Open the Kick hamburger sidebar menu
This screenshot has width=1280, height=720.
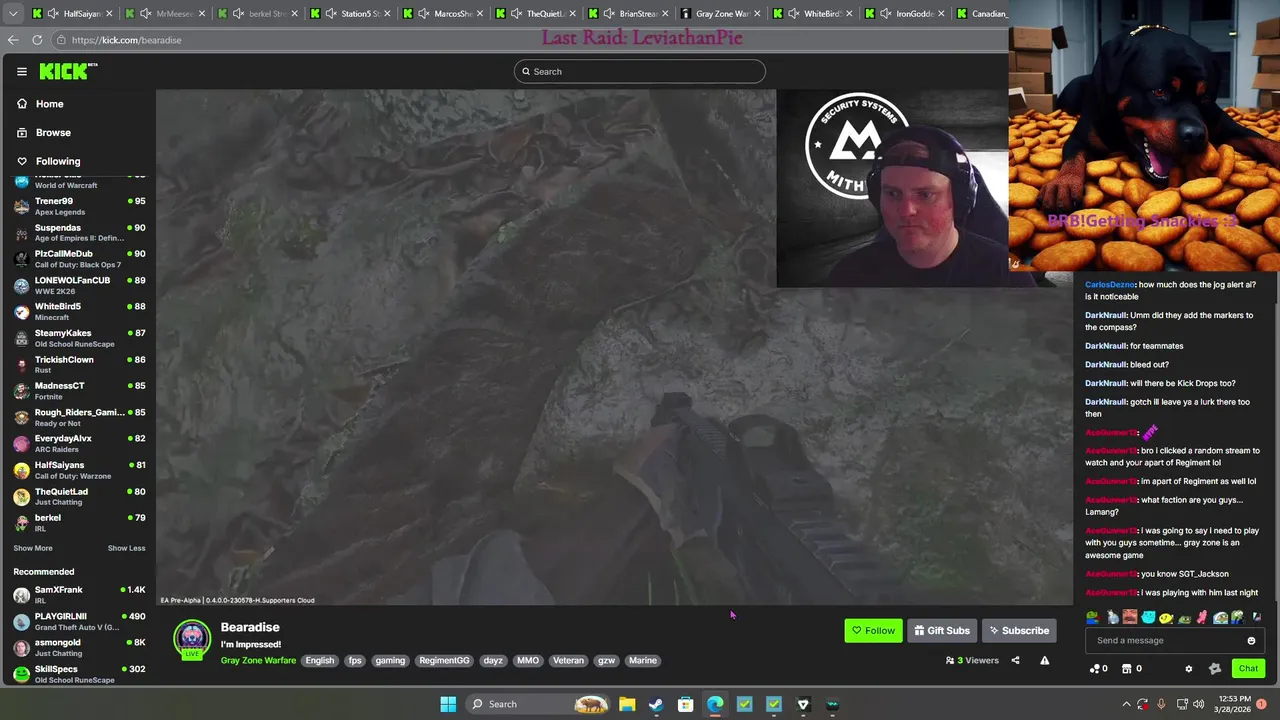[x=21, y=71]
